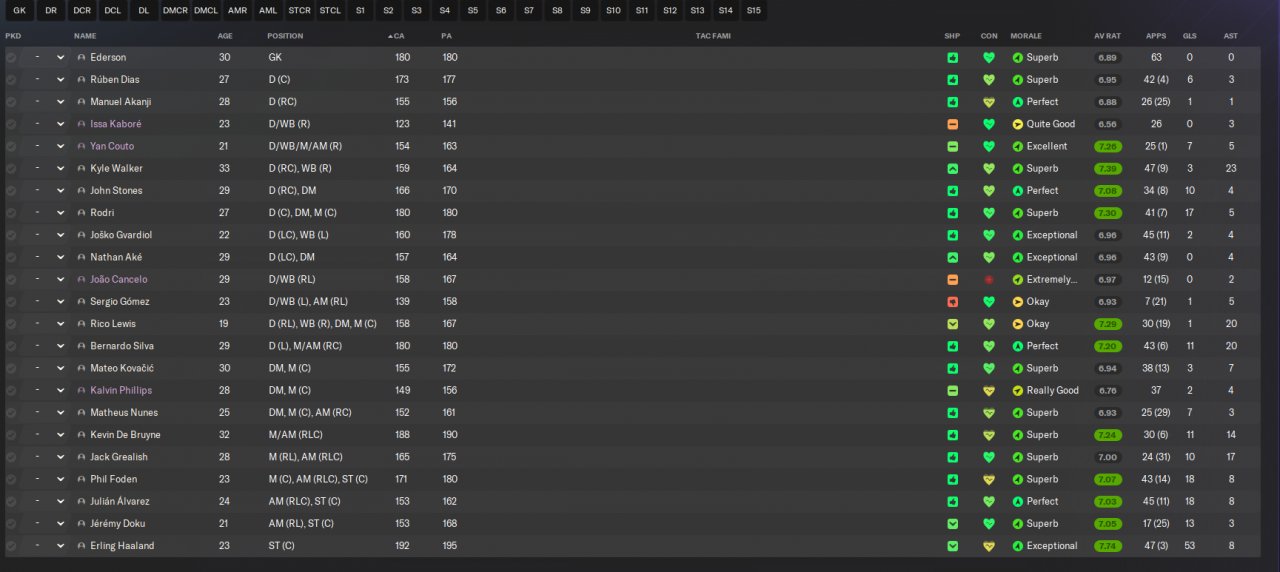Image resolution: width=1280 pixels, height=572 pixels.
Task: Click Kalvin Phillips's sharpness dash icon
Action: 953,391
